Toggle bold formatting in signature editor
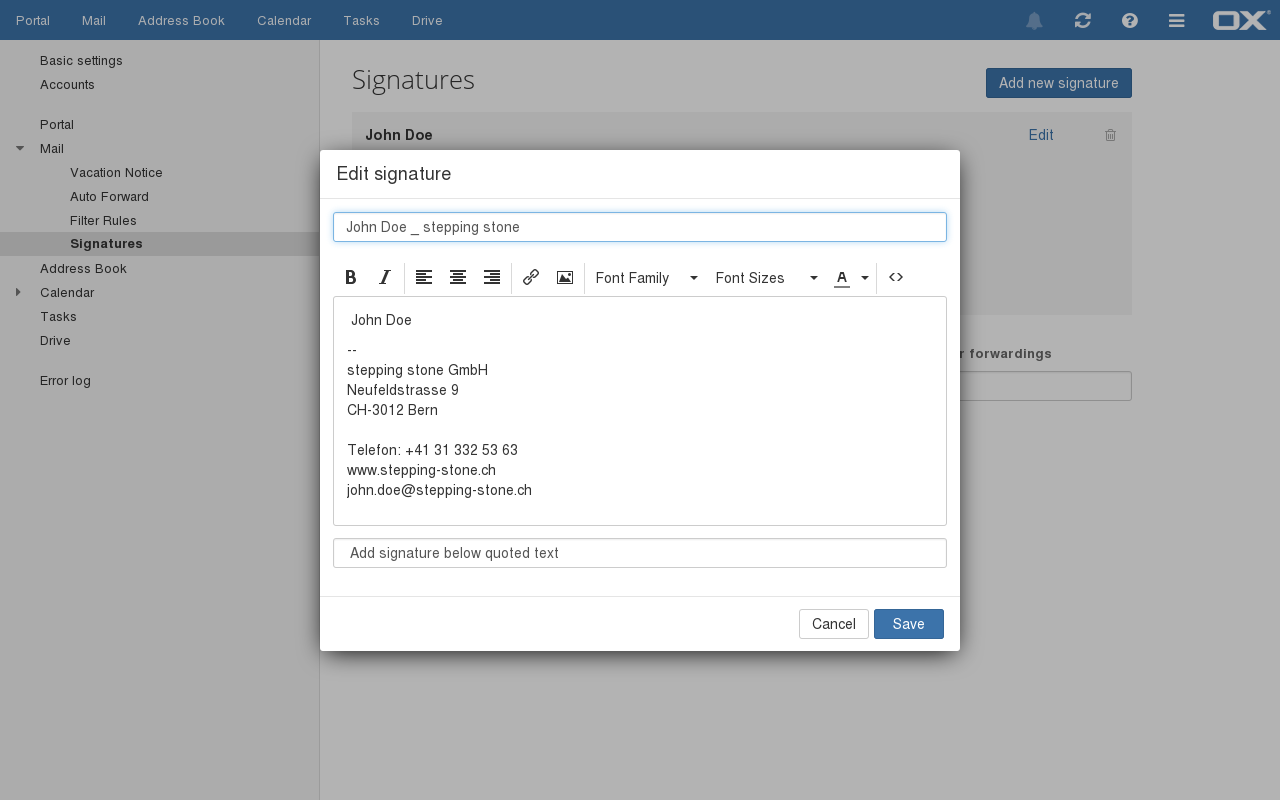Screen dimensions: 1280x800 click(351, 278)
